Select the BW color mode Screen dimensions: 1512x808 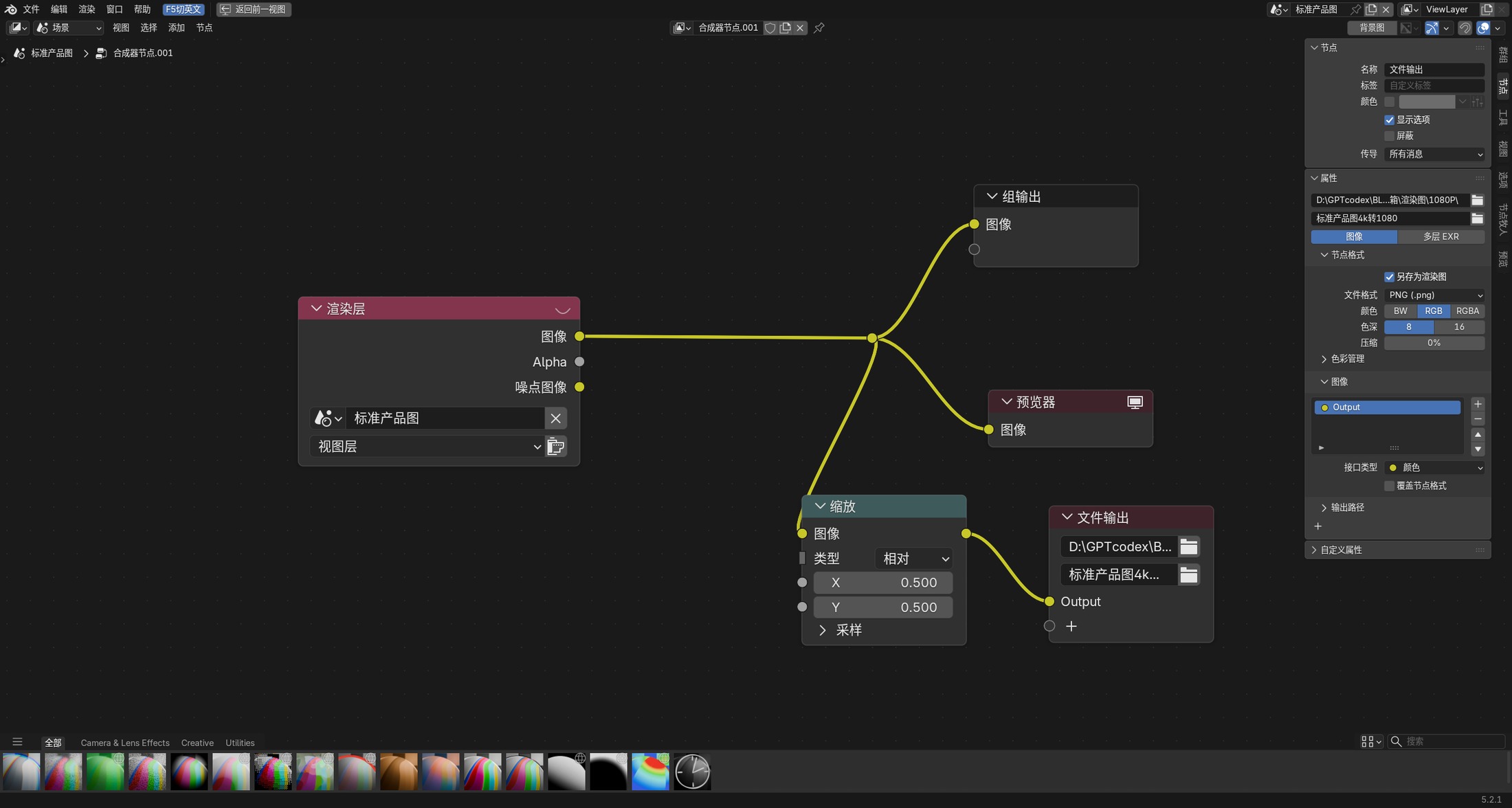point(1400,311)
